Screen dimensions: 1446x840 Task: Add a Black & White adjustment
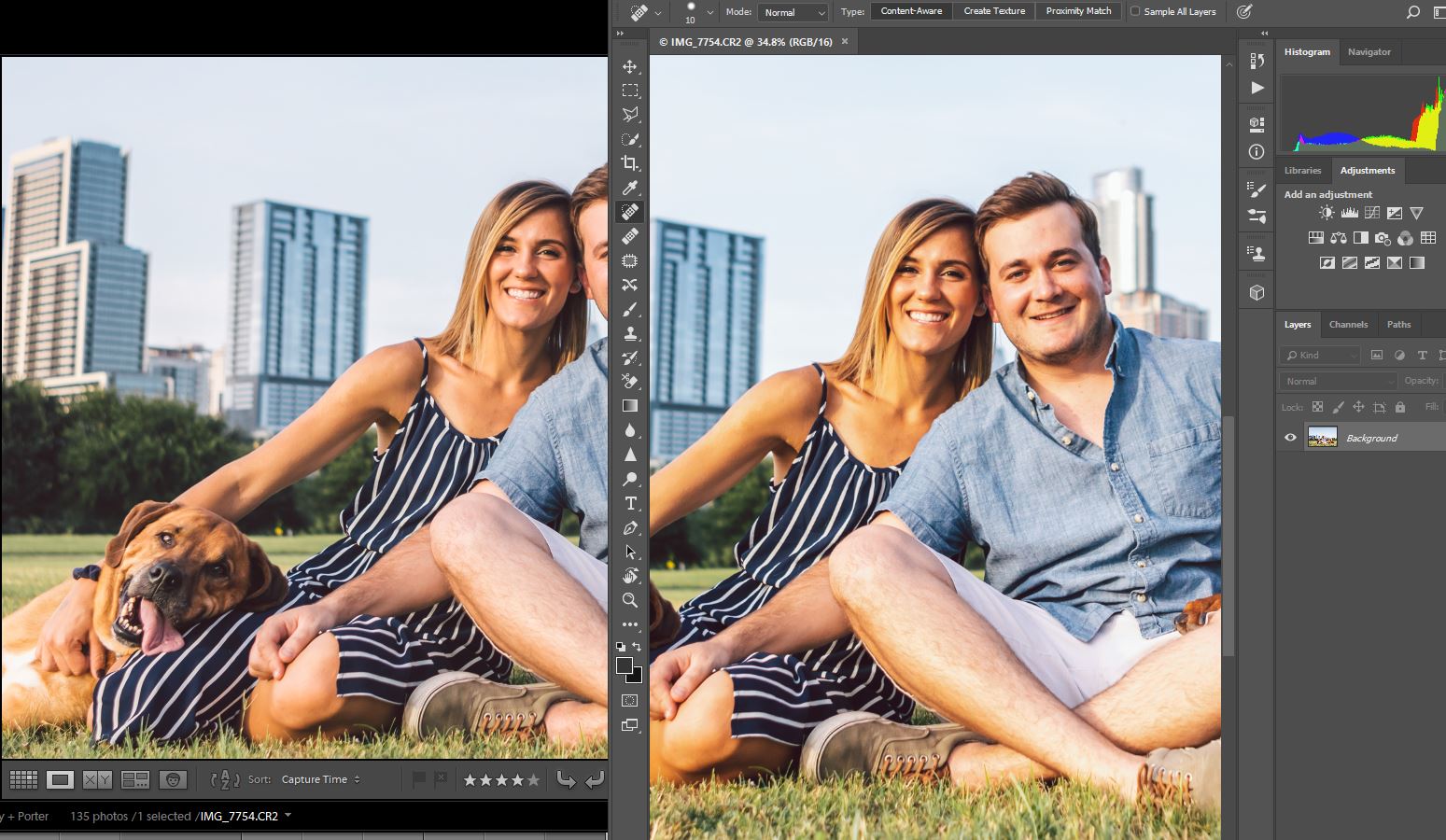[1360, 237]
